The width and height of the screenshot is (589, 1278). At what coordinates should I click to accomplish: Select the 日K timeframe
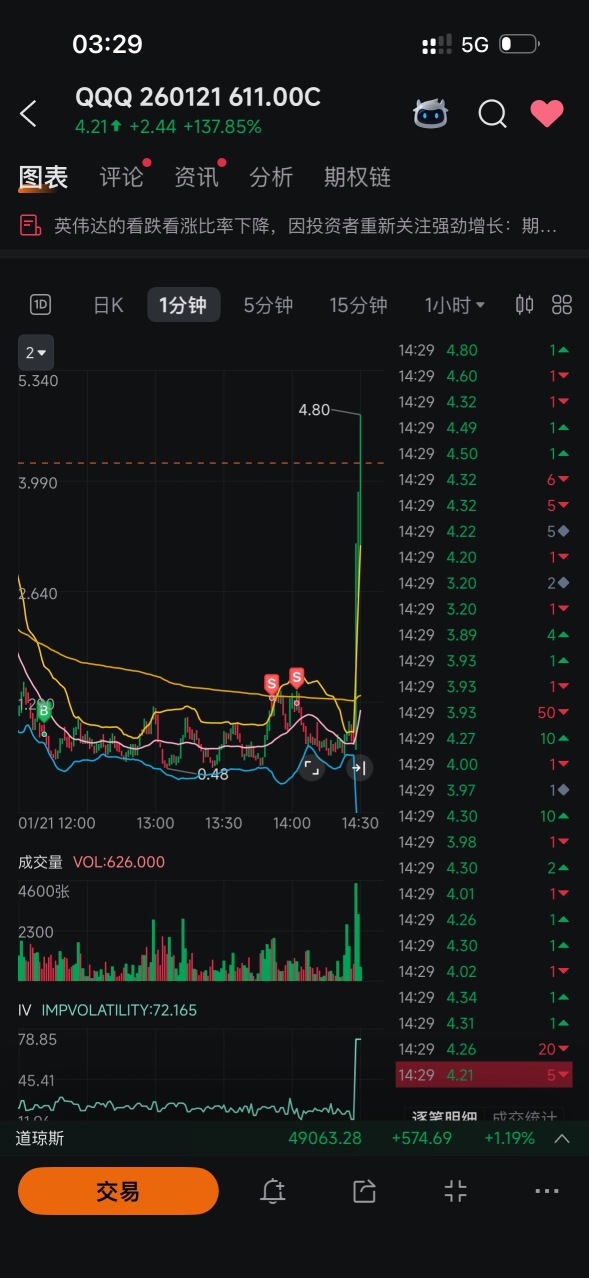tap(108, 305)
